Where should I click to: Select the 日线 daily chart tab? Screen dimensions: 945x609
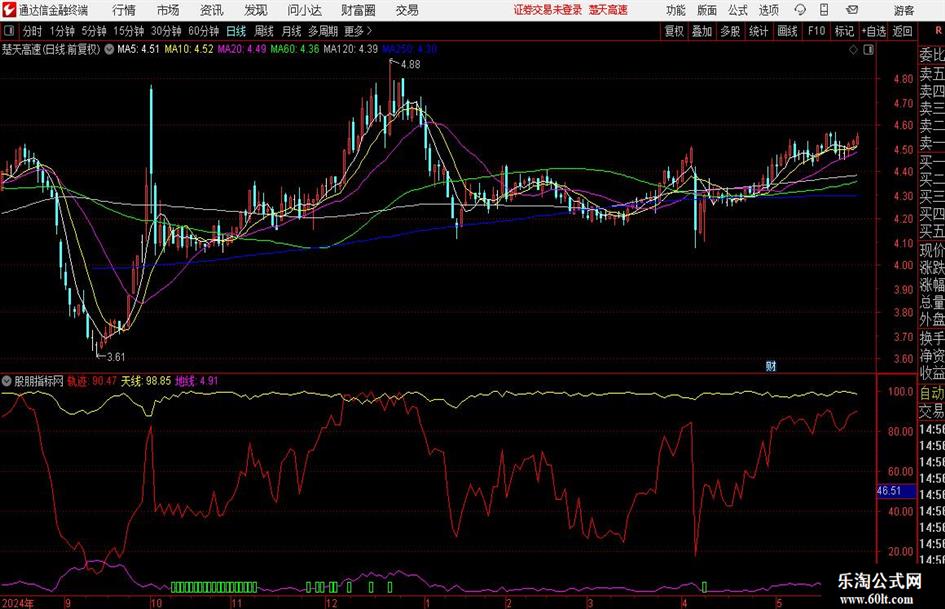(x=236, y=31)
